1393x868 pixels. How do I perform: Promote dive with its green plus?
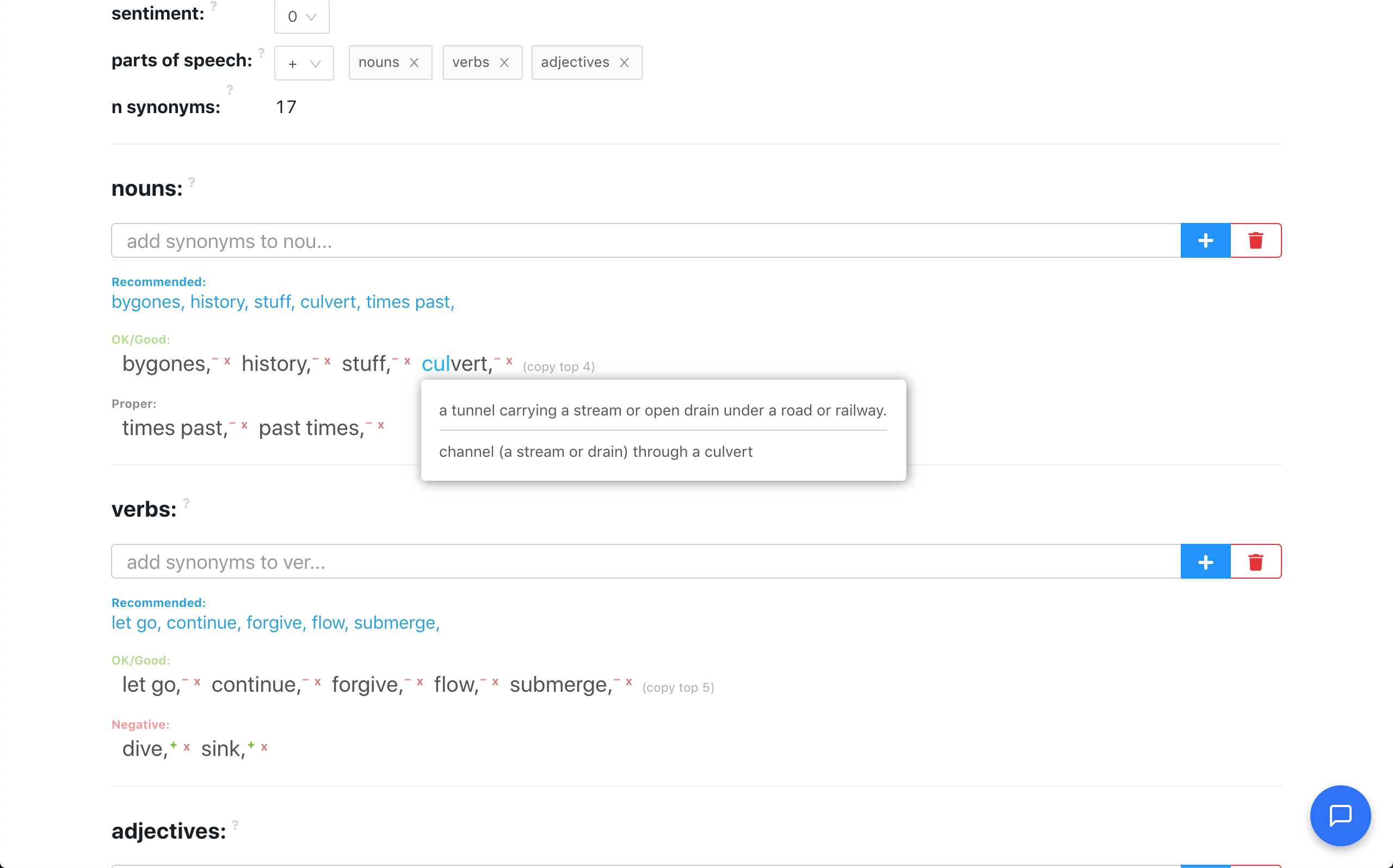pos(174,745)
